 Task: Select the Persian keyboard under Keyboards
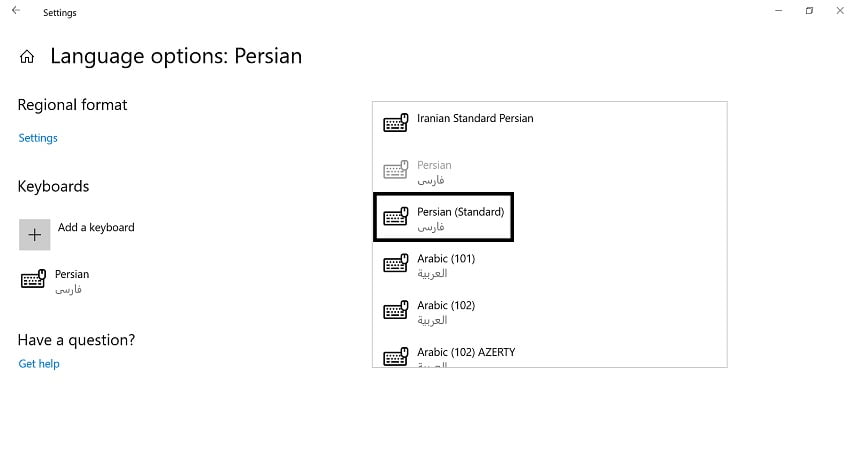71,280
